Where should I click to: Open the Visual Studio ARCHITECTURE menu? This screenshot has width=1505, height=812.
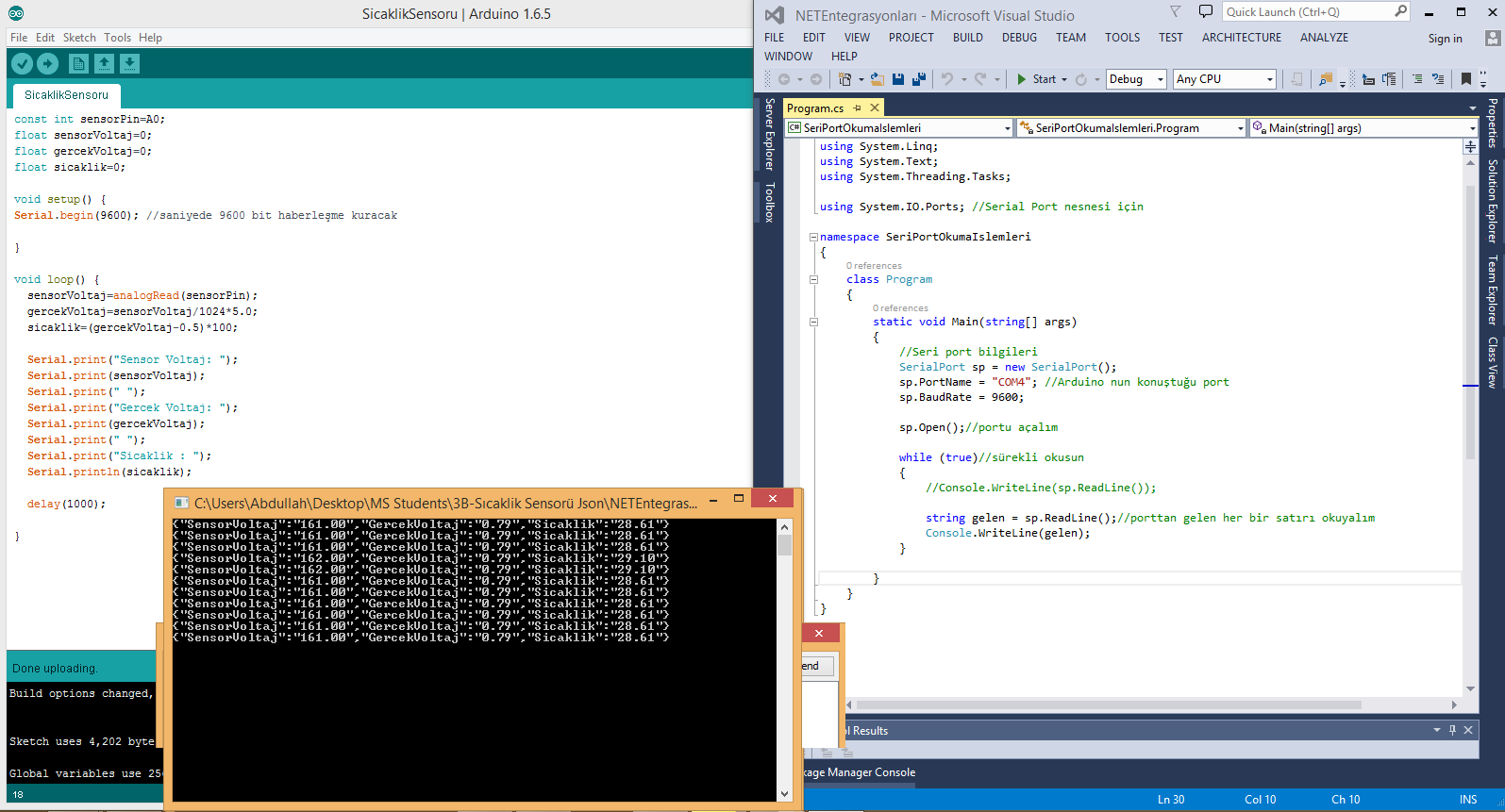pos(1242,38)
